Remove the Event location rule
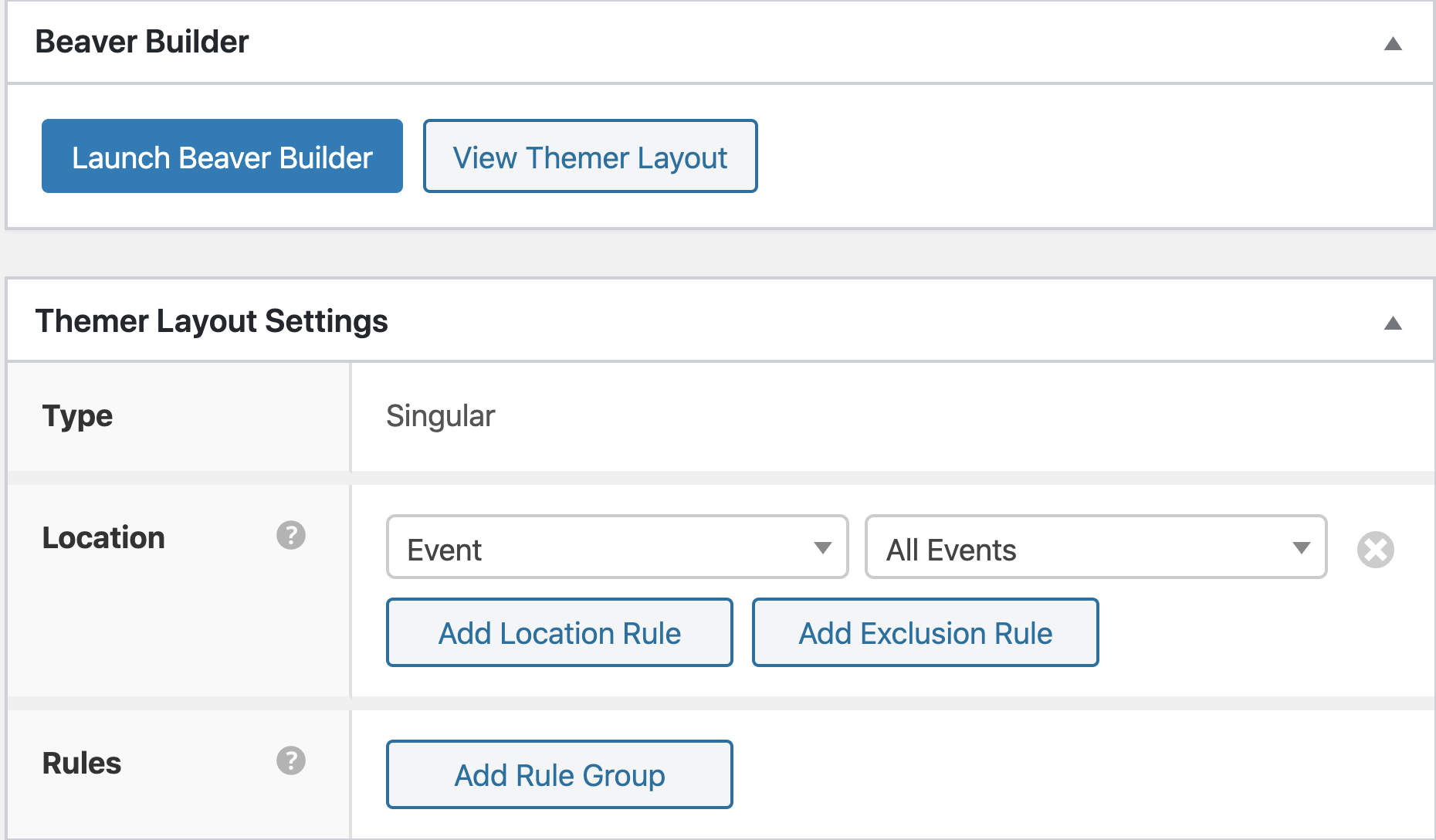Screen dimensions: 1436x840 (1376, 550)
